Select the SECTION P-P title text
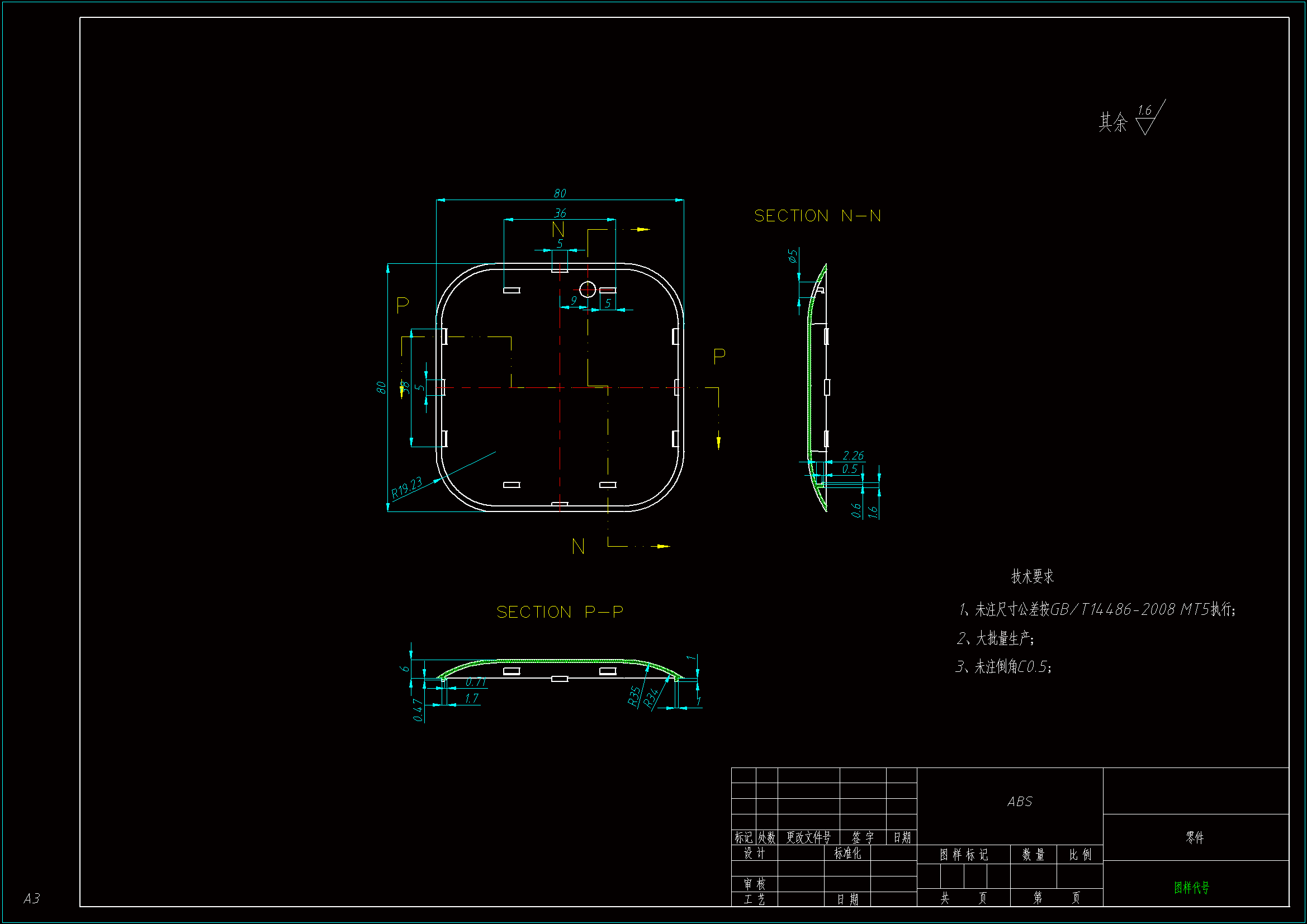The width and height of the screenshot is (1307, 924). [560, 612]
